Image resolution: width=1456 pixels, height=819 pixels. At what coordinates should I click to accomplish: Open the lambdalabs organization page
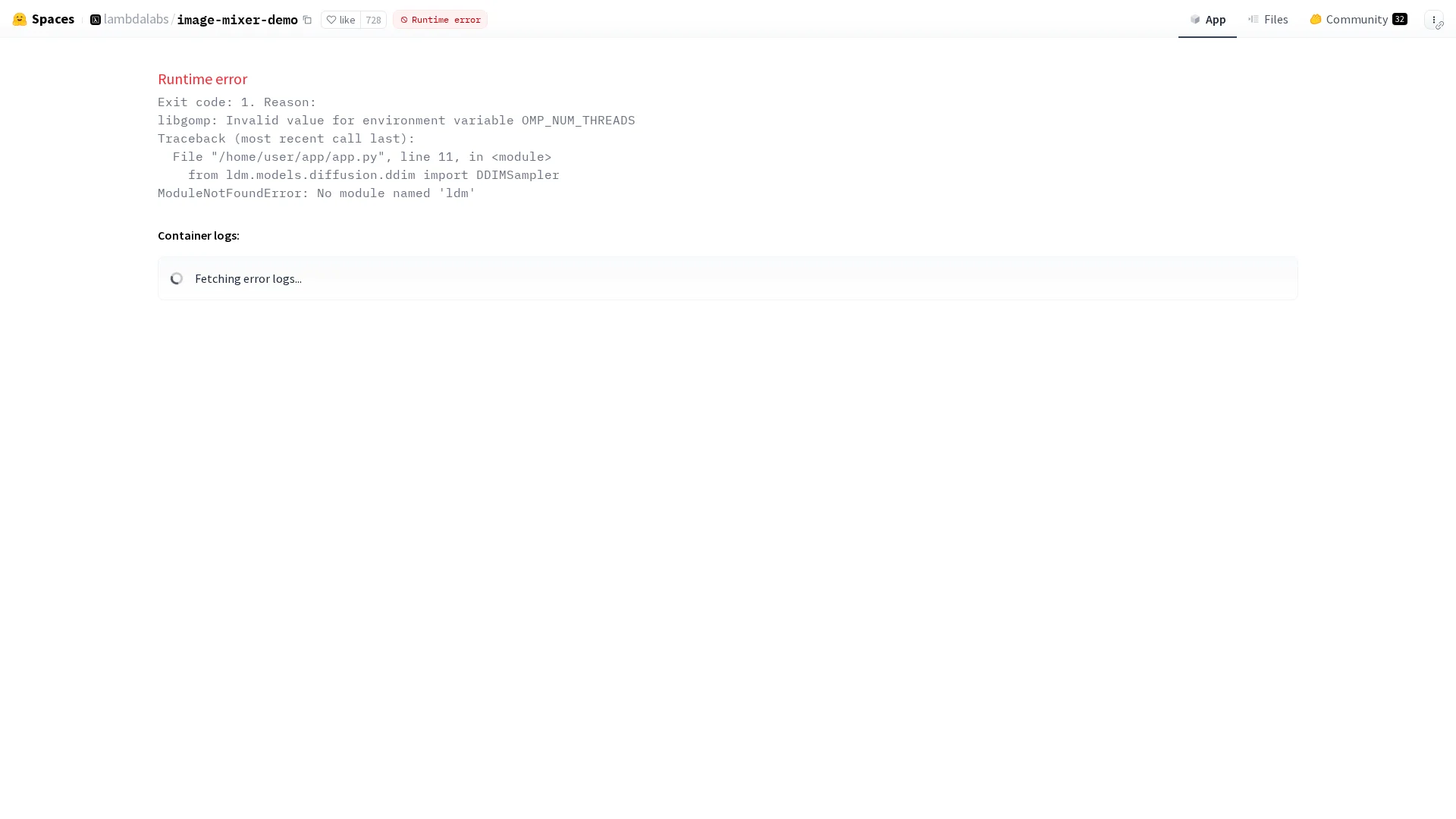coord(136,19)
